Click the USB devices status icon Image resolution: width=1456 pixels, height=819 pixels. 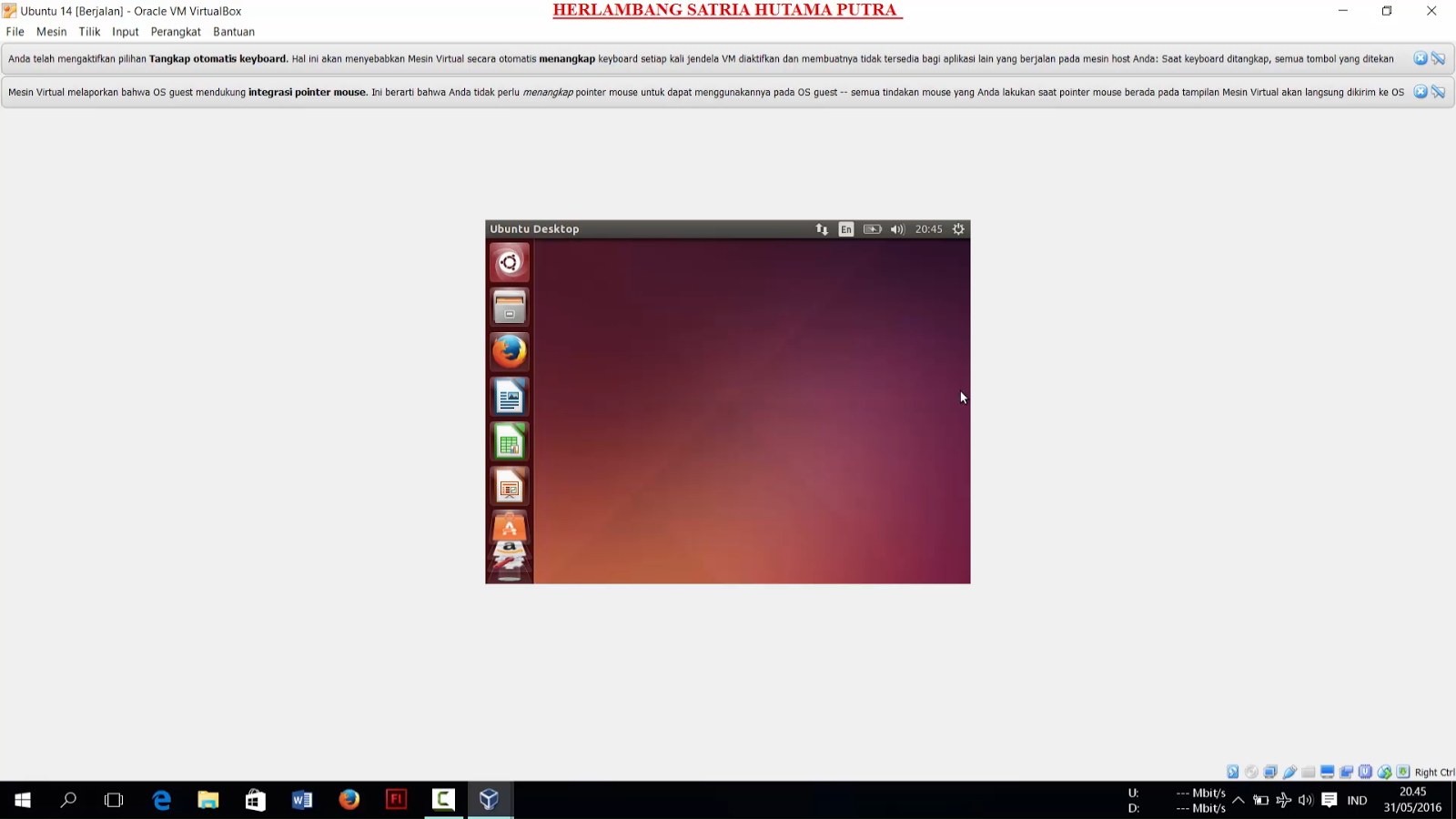1290,772
